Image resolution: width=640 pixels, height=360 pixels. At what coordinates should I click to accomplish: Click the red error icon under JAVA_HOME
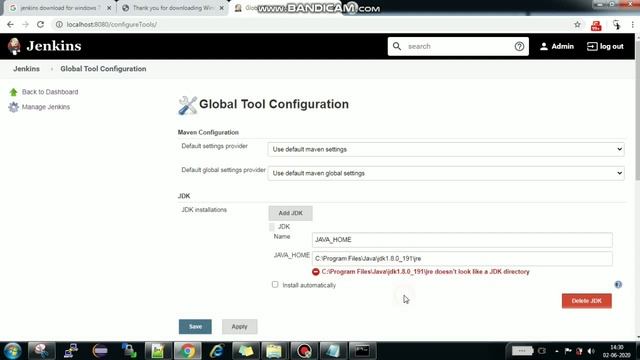coord(316,272)
